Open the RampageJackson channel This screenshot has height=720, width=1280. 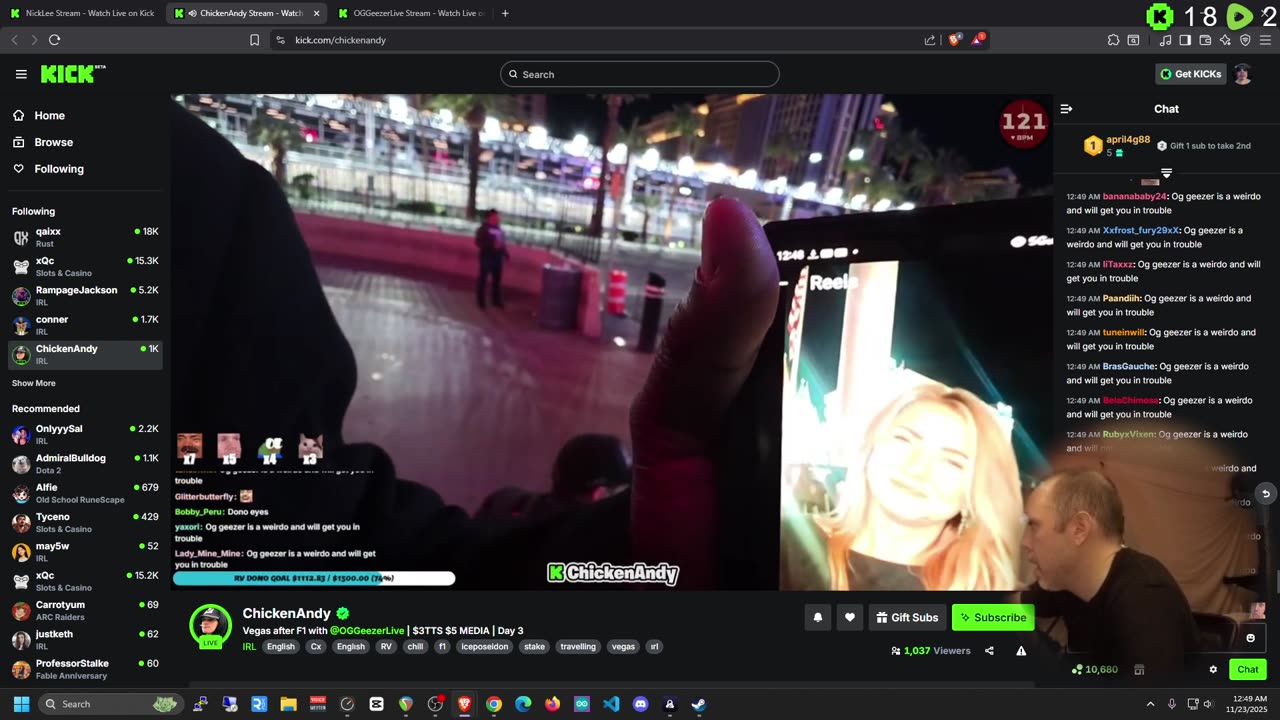point(85,295)
